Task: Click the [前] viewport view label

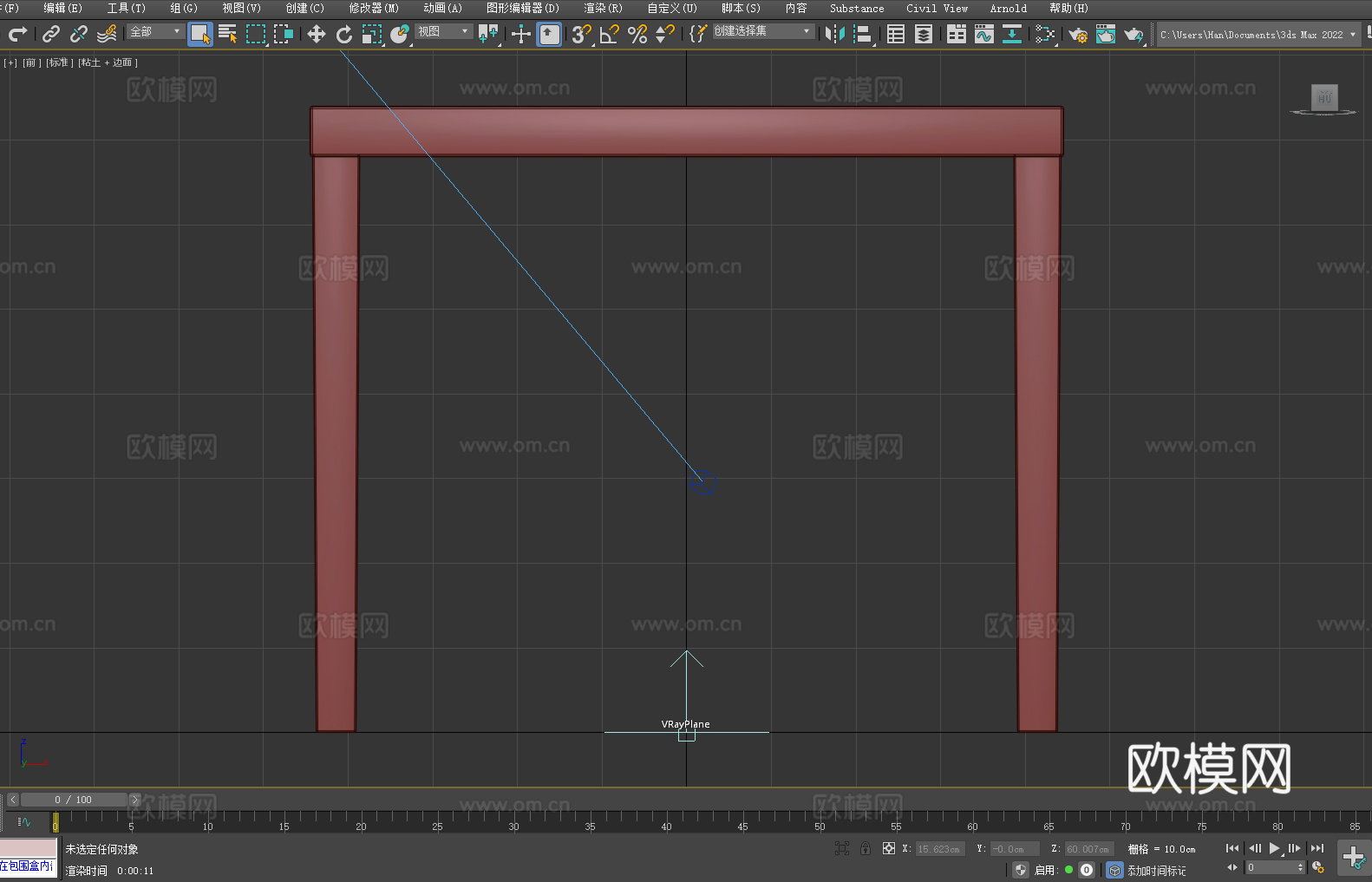Action: 30,62
